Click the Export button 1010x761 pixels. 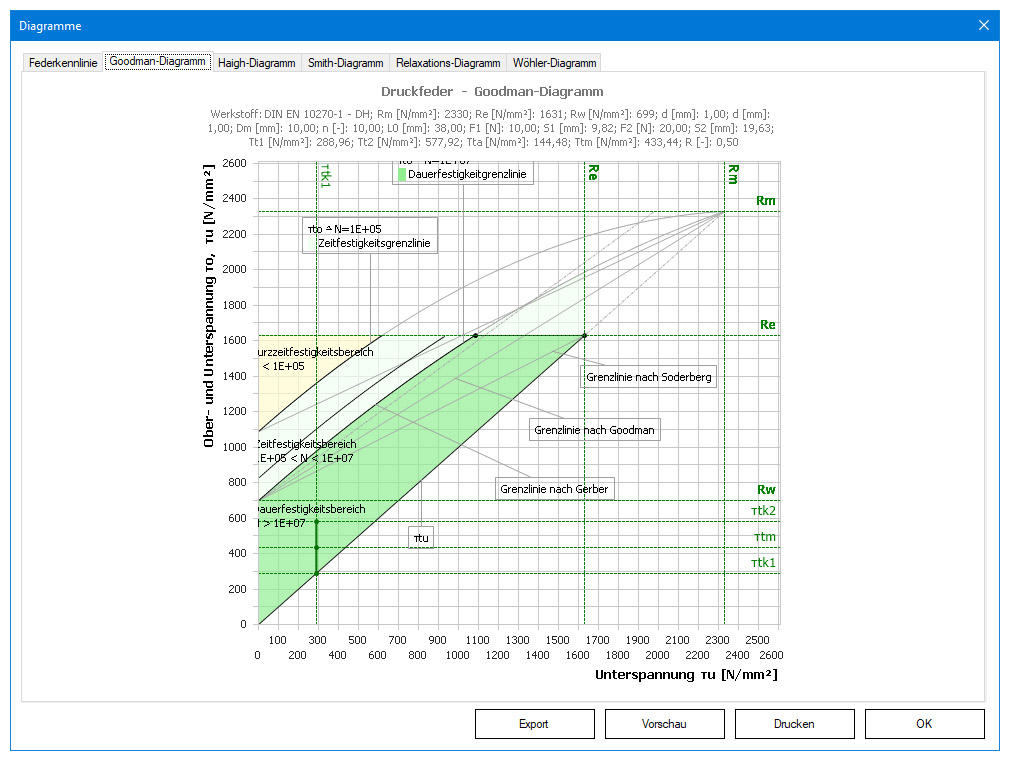click(534, 724)
